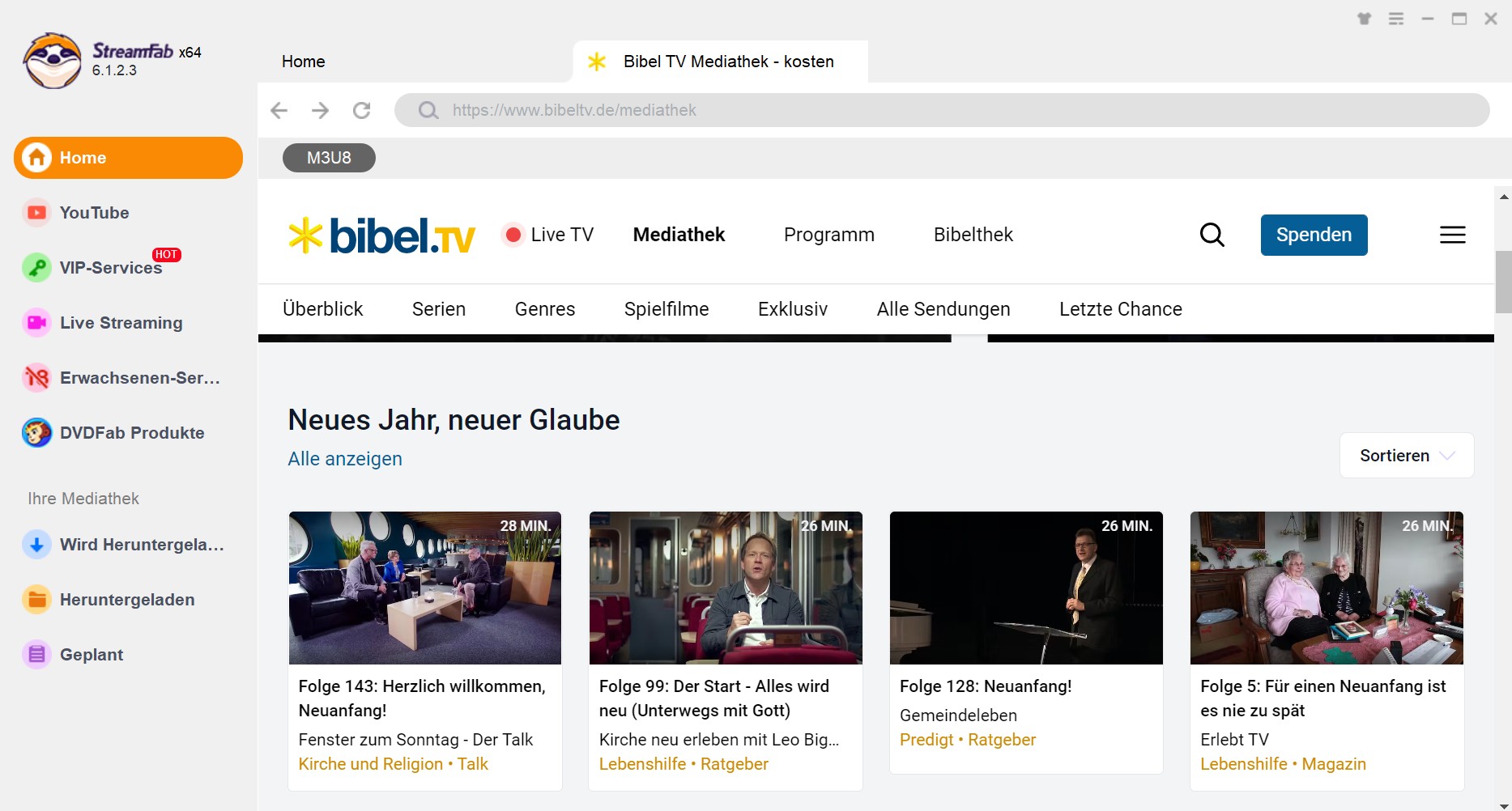Open Folge 99 Der Start thumbnail

click(x=726, y=588)
